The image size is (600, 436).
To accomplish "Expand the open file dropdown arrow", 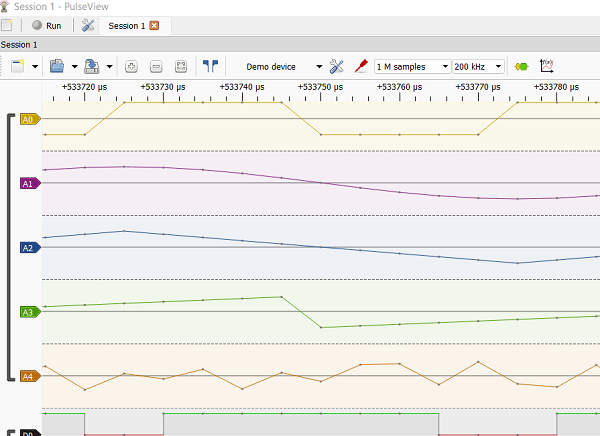I will coord(74,67).
